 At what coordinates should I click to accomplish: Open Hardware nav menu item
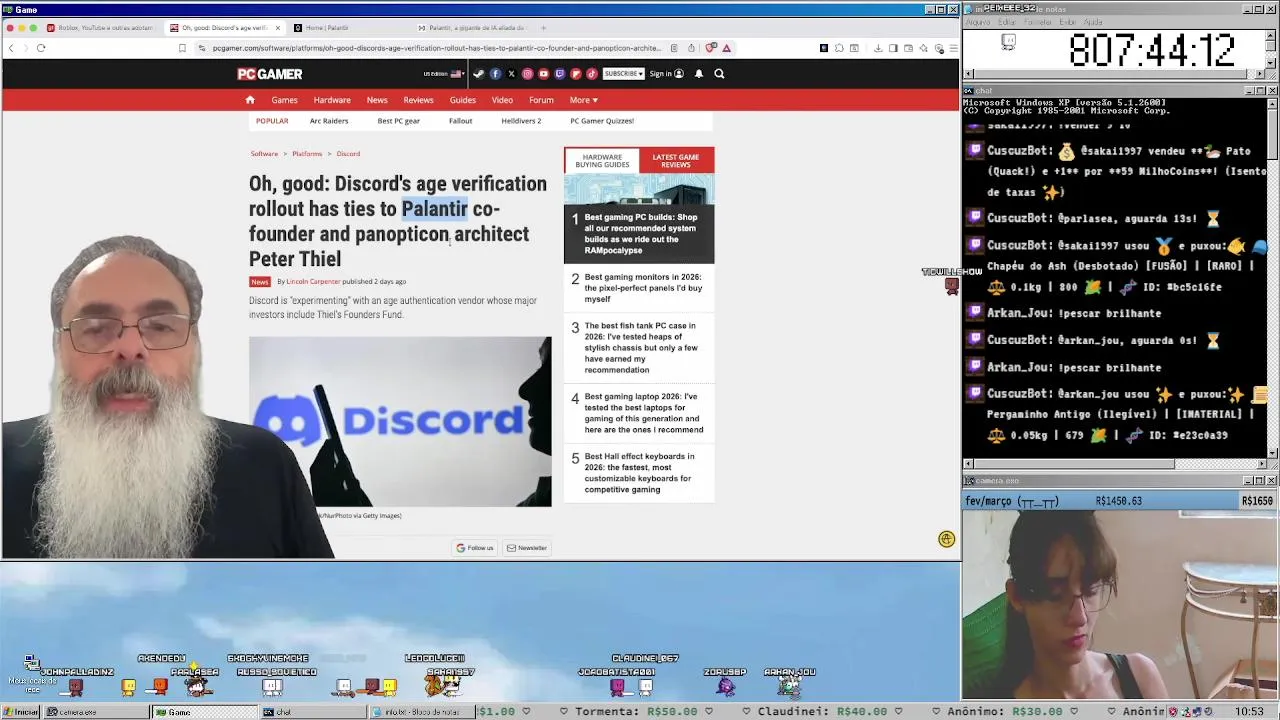(332, 100)
